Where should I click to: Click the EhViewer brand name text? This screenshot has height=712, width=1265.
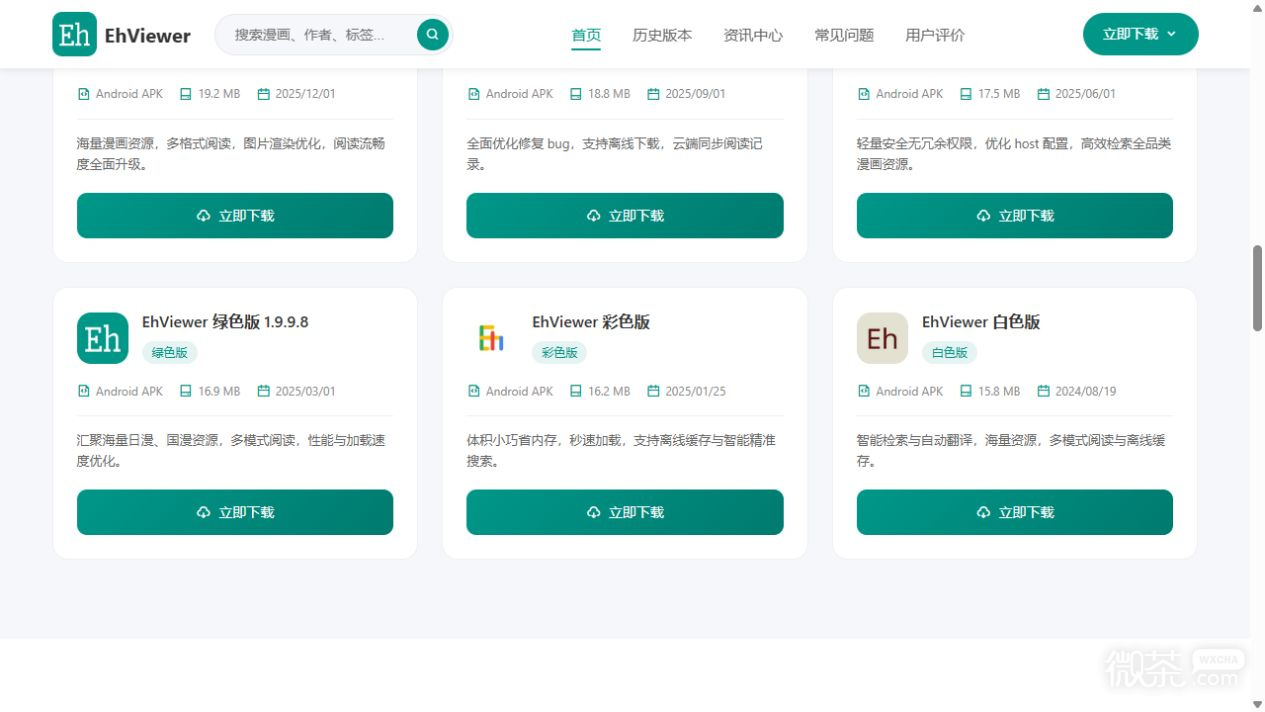tap(147, 36)
